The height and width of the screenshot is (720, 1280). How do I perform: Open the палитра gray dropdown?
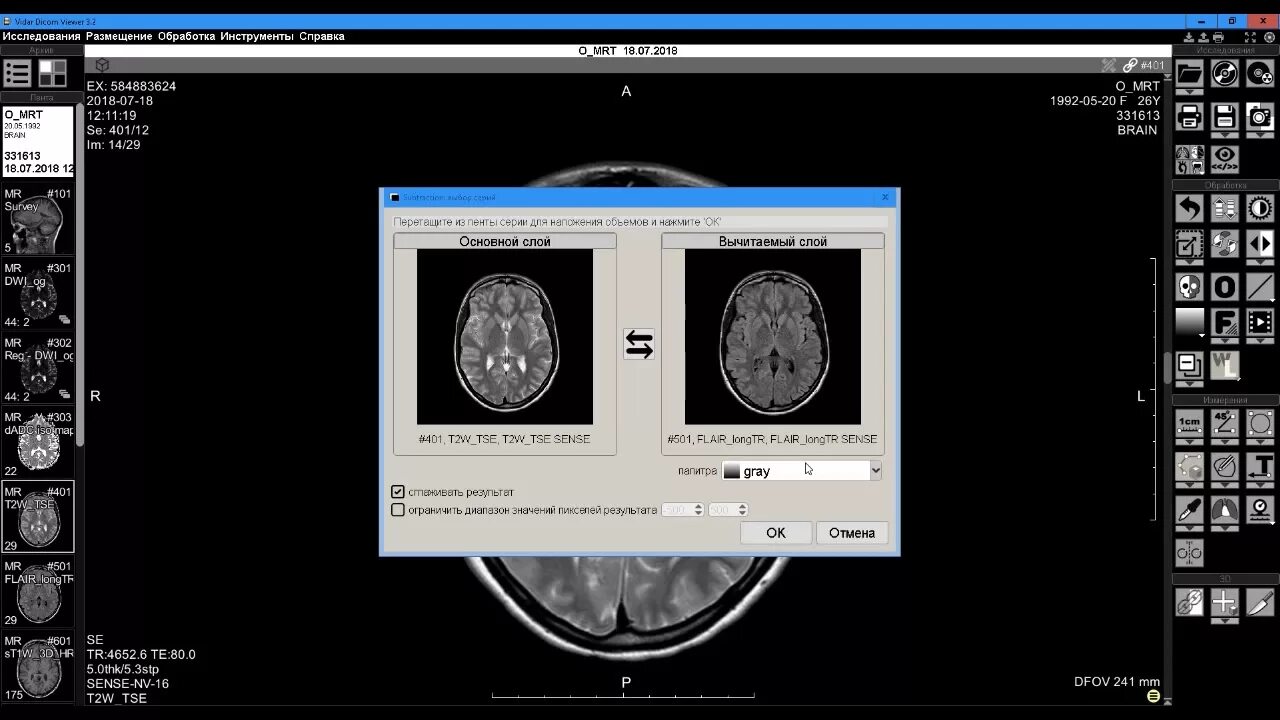pos(802,470)
